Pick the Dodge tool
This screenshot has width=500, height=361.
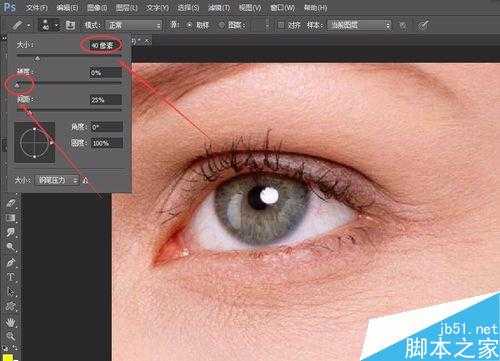pos(11,247)
